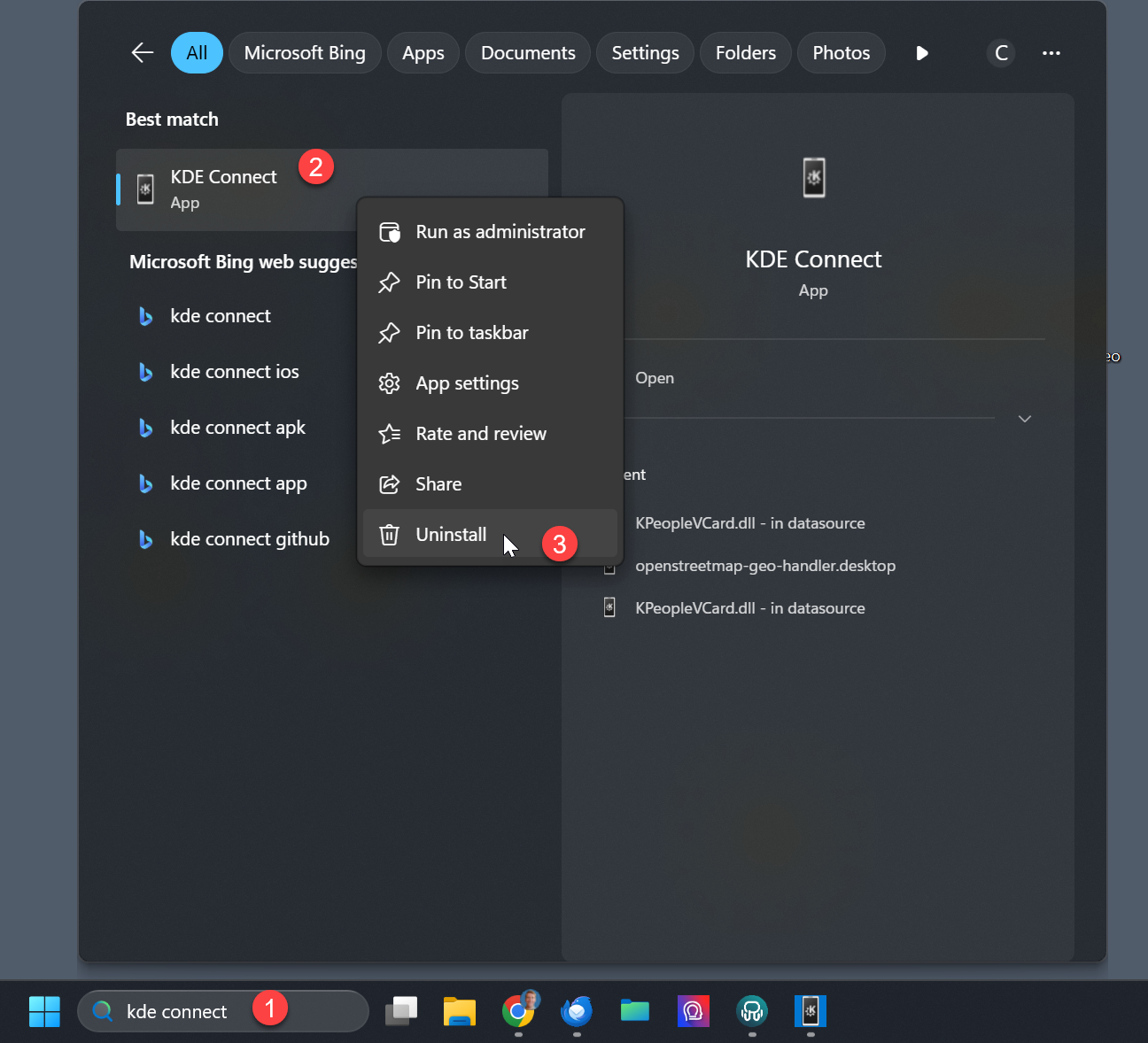Open Task View from the taskbar
This screenshot has height=1043, width=1148.
[x=401, y=1011]
